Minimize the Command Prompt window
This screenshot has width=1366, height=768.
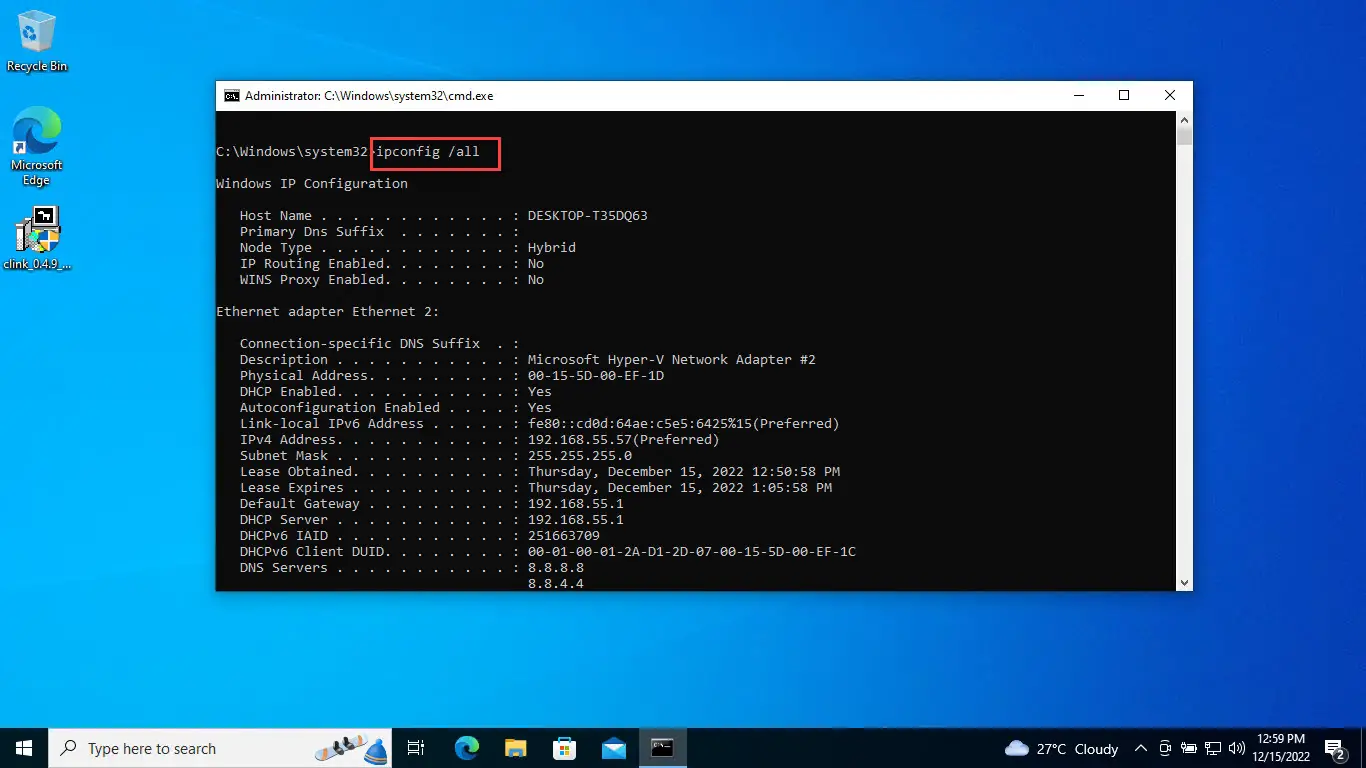(1077, 96)
